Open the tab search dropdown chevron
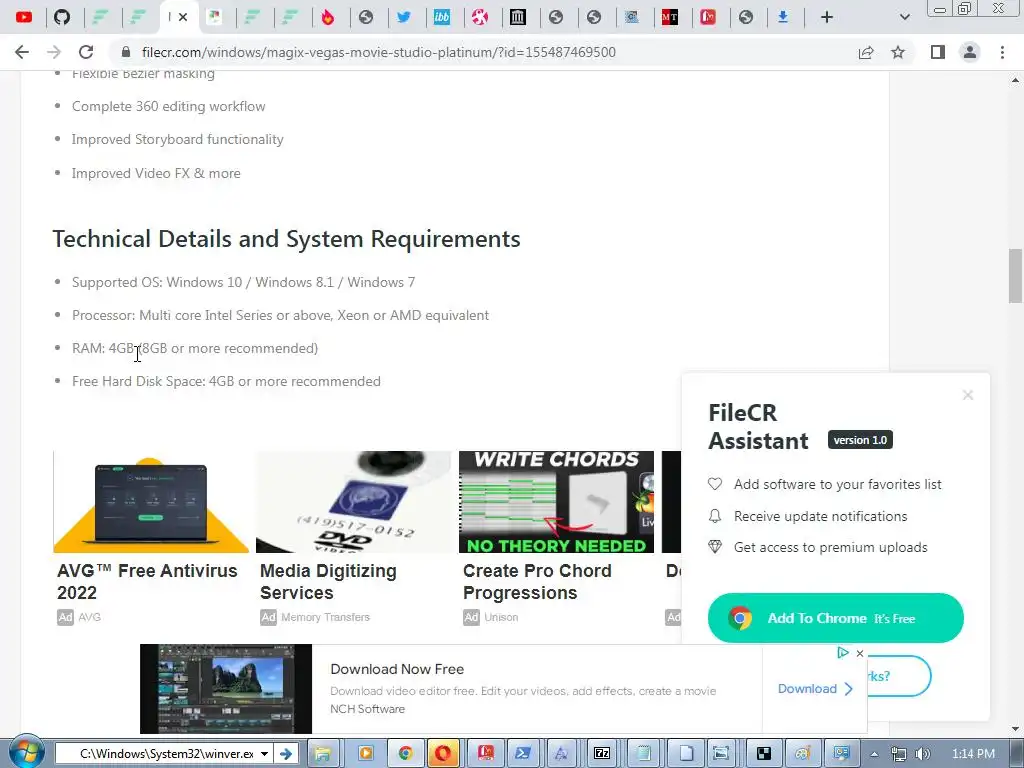 point(904,17)
